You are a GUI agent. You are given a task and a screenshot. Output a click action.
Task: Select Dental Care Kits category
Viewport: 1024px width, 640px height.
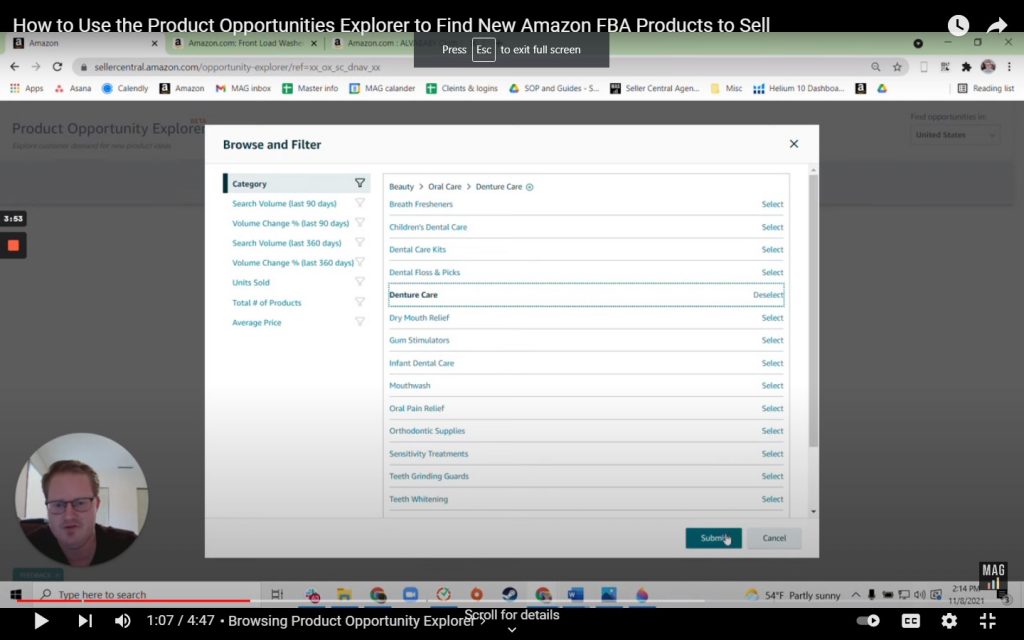point(772,249)
